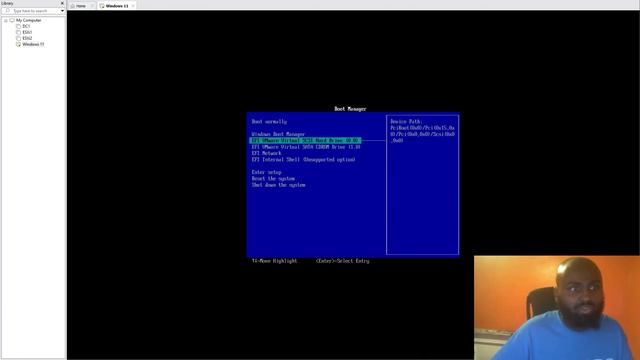Click the Library search input field
The height and width of the screenshot is (360, 640).
(32, 11)
